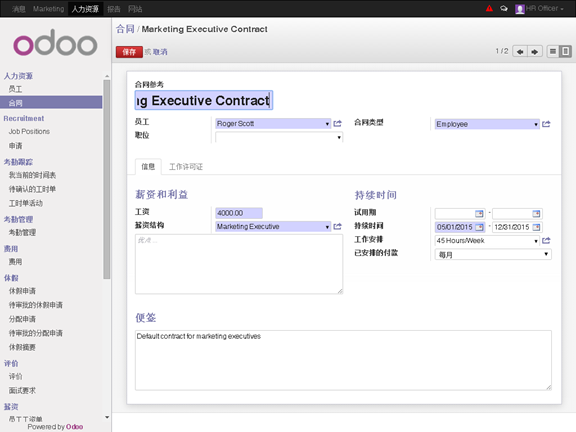Switch to the 信息 tab

148,167
